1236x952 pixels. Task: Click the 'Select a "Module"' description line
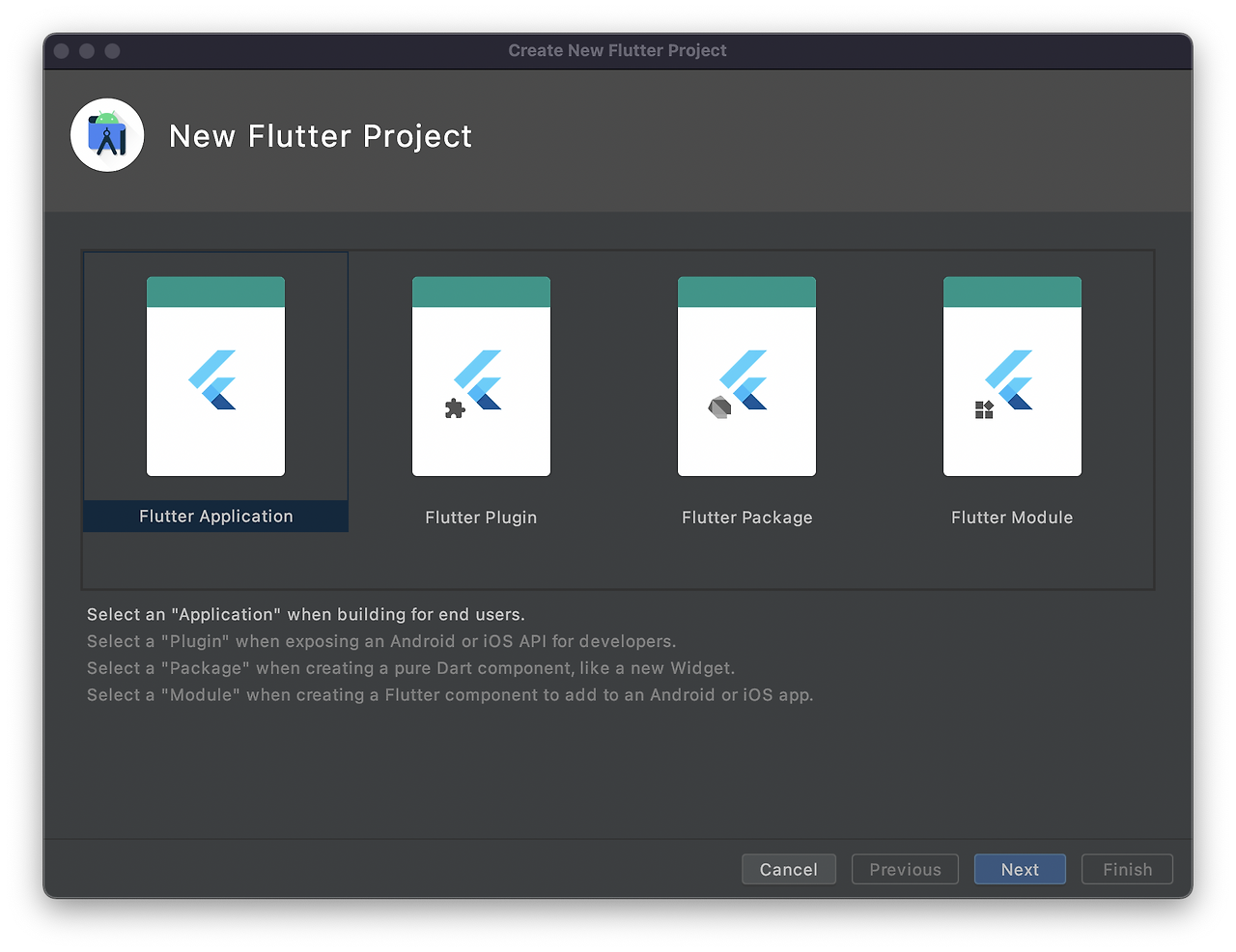(x=450, y=695)
